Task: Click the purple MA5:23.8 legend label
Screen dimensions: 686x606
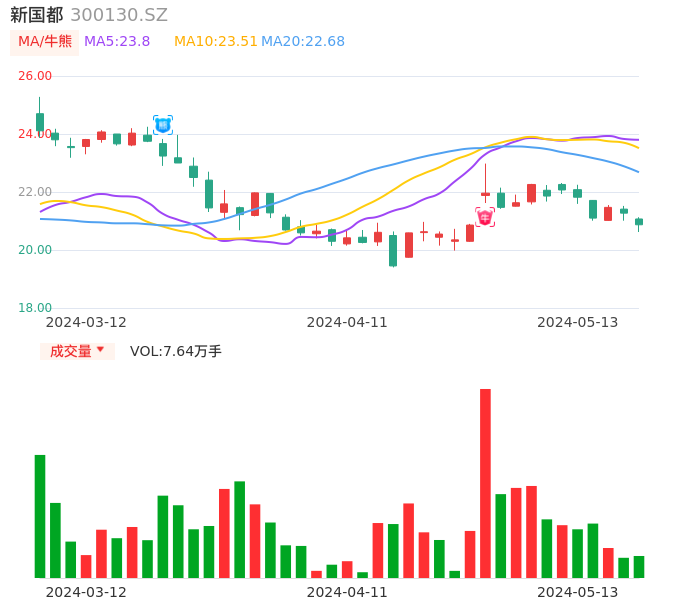Action: pos(117,42)
